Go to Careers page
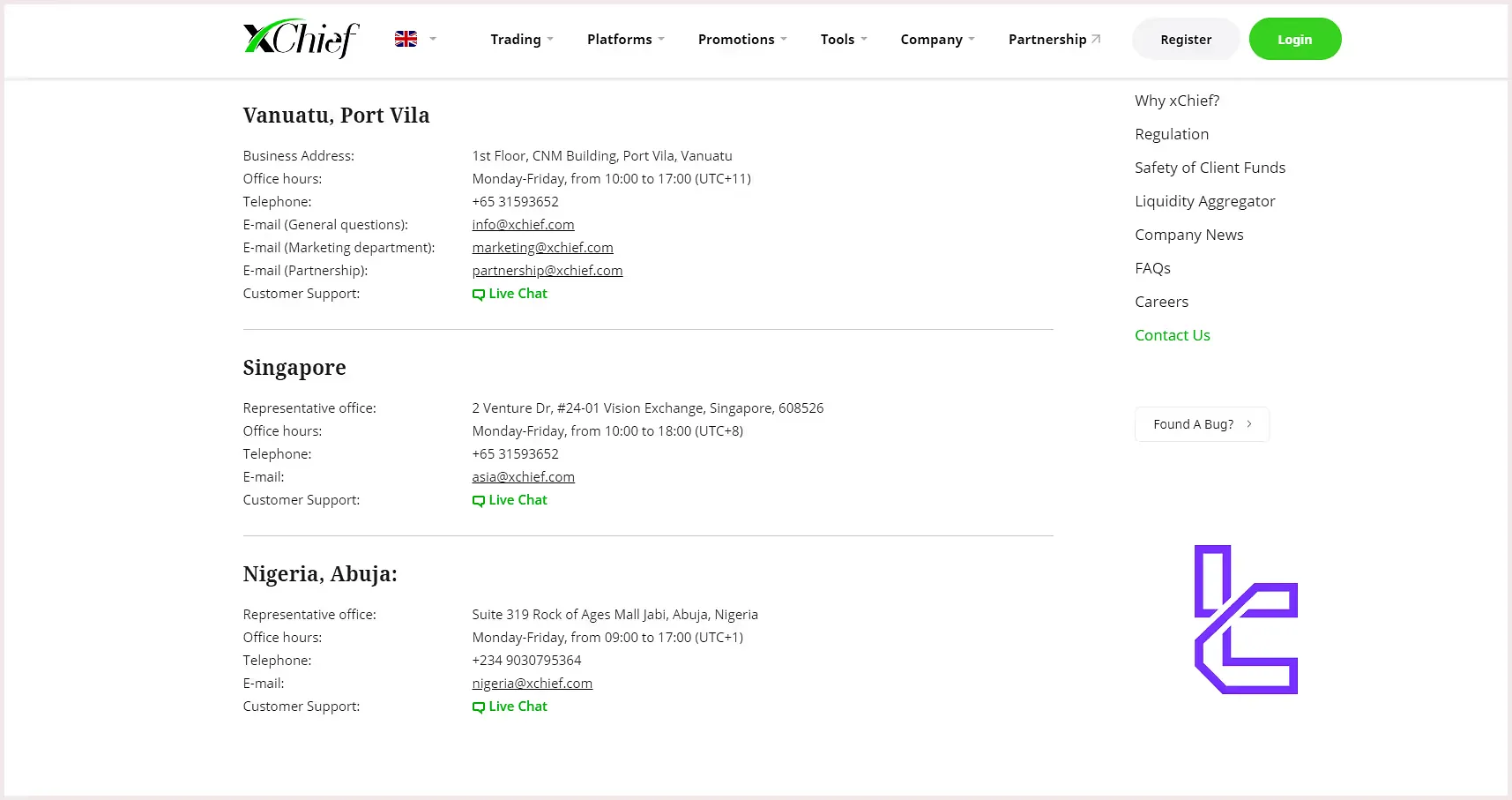Image resolution: width=1512 pixels, height=800 pixels. [1161, 302]
